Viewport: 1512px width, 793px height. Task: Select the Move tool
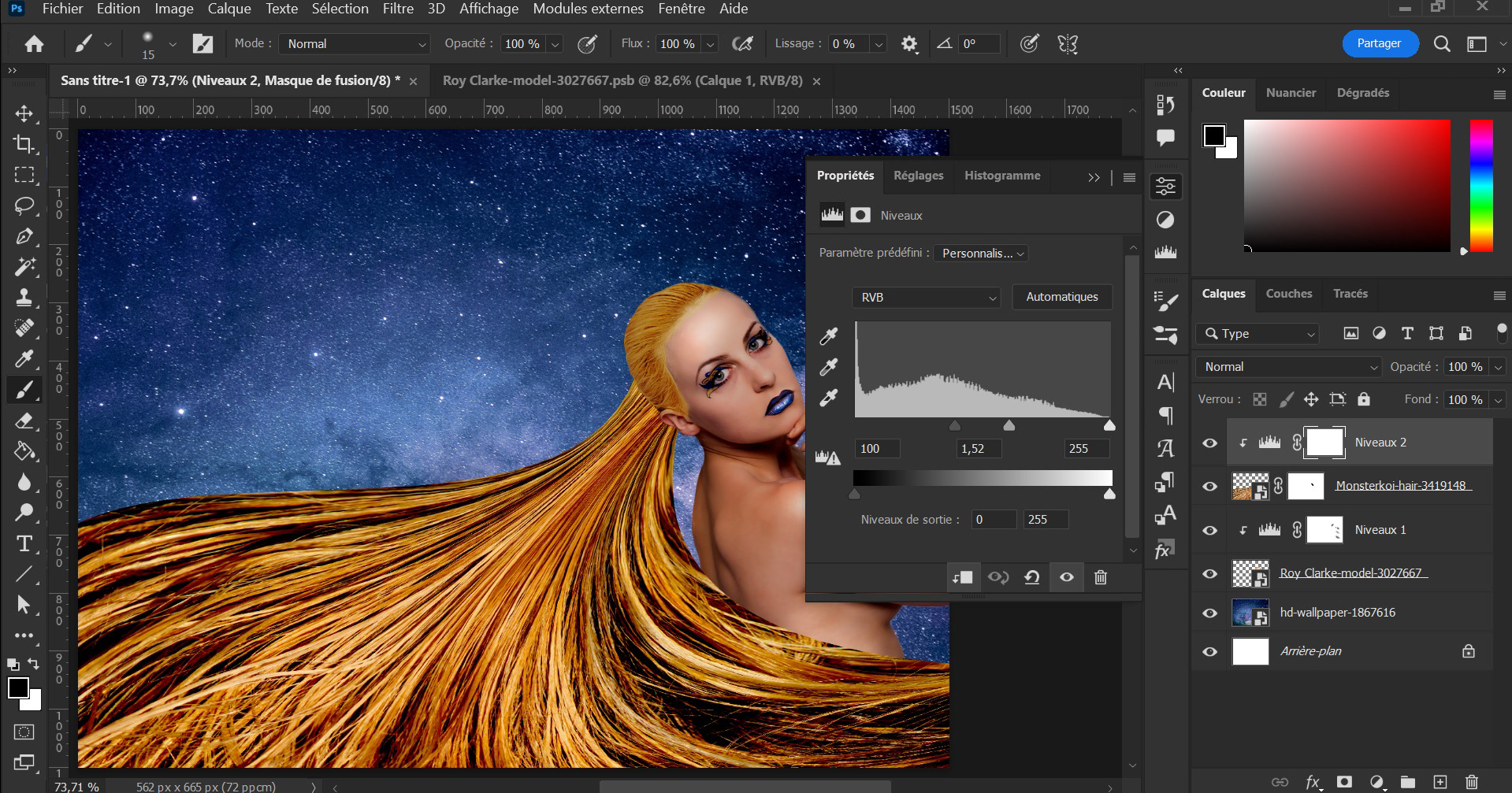point(24,113)
